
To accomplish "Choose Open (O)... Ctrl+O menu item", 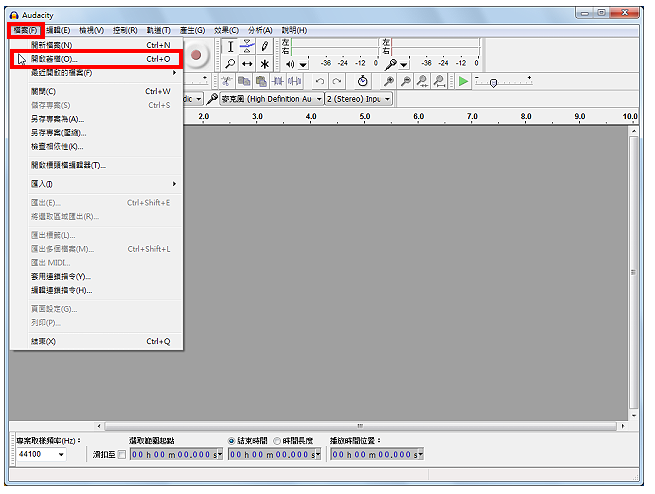I will pos(96,59).
